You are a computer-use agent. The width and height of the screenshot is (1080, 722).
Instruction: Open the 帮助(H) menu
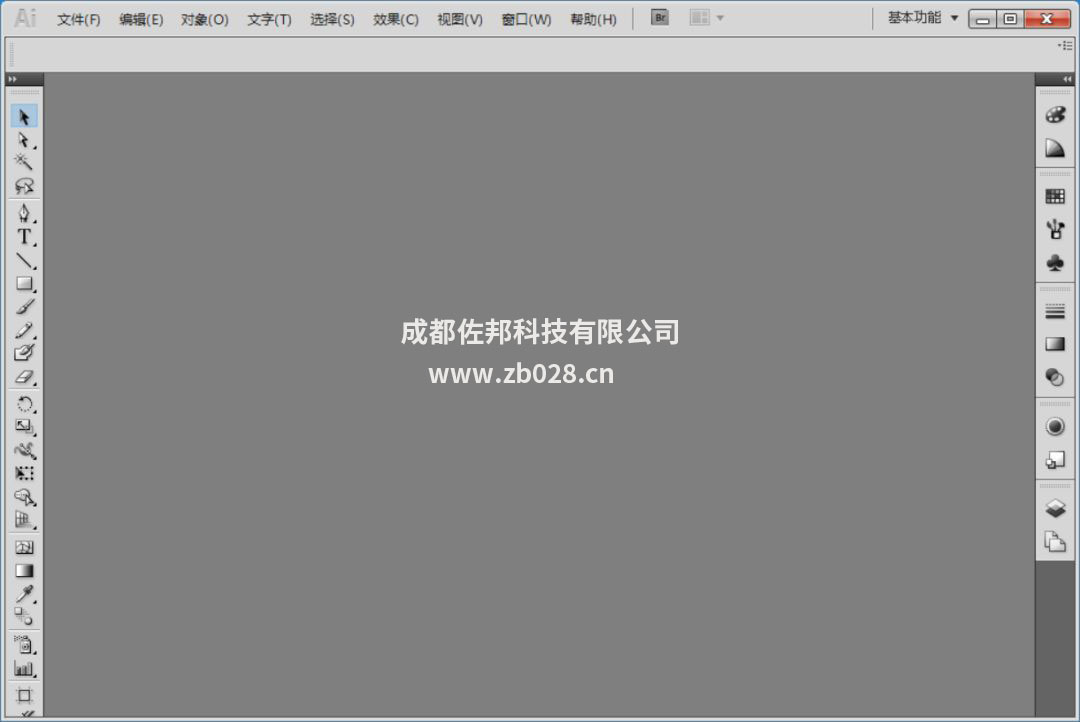pos(593,19)
